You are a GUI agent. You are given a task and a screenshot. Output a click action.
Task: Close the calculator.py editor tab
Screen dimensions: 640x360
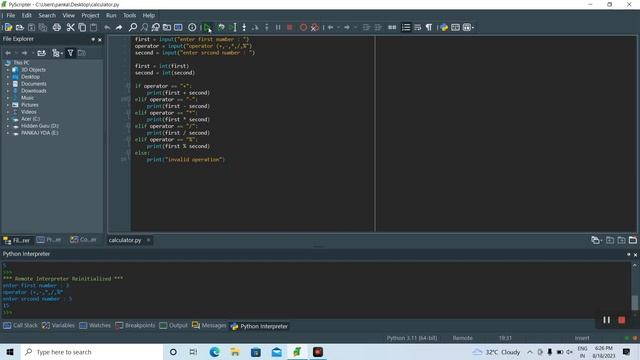149,240
